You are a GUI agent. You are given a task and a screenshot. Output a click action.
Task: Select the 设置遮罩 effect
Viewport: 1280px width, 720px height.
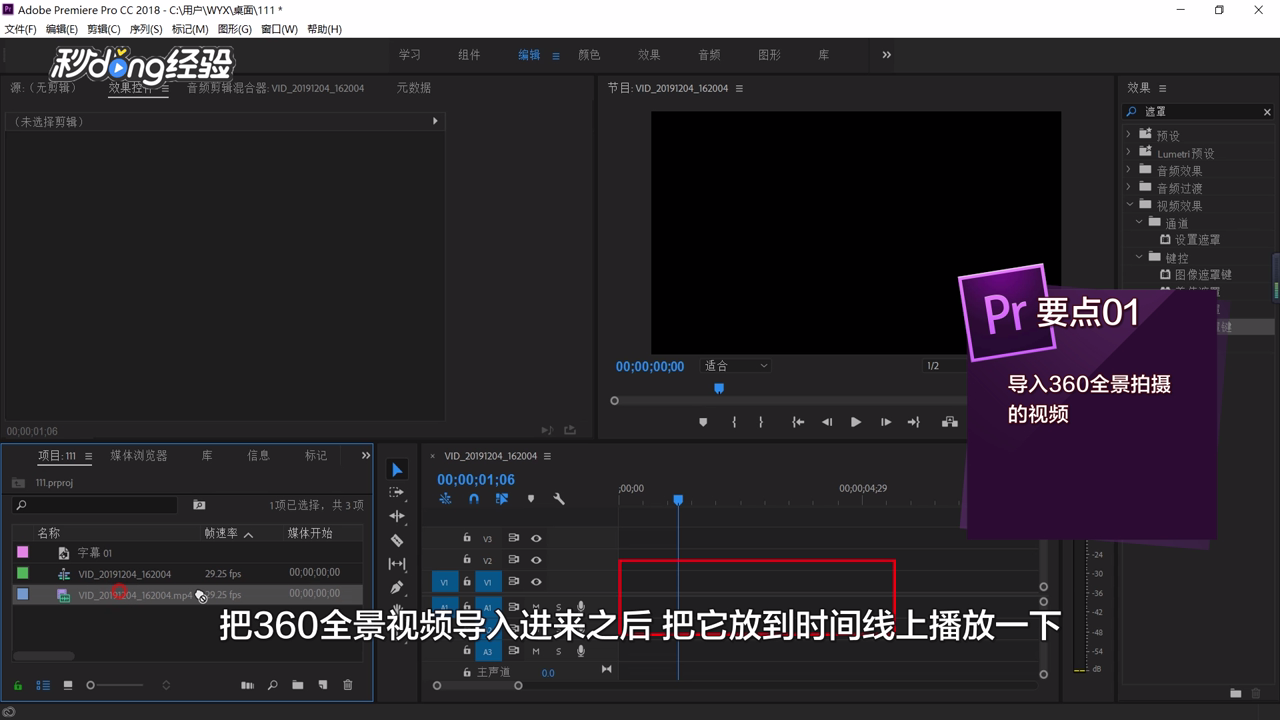1197,240
